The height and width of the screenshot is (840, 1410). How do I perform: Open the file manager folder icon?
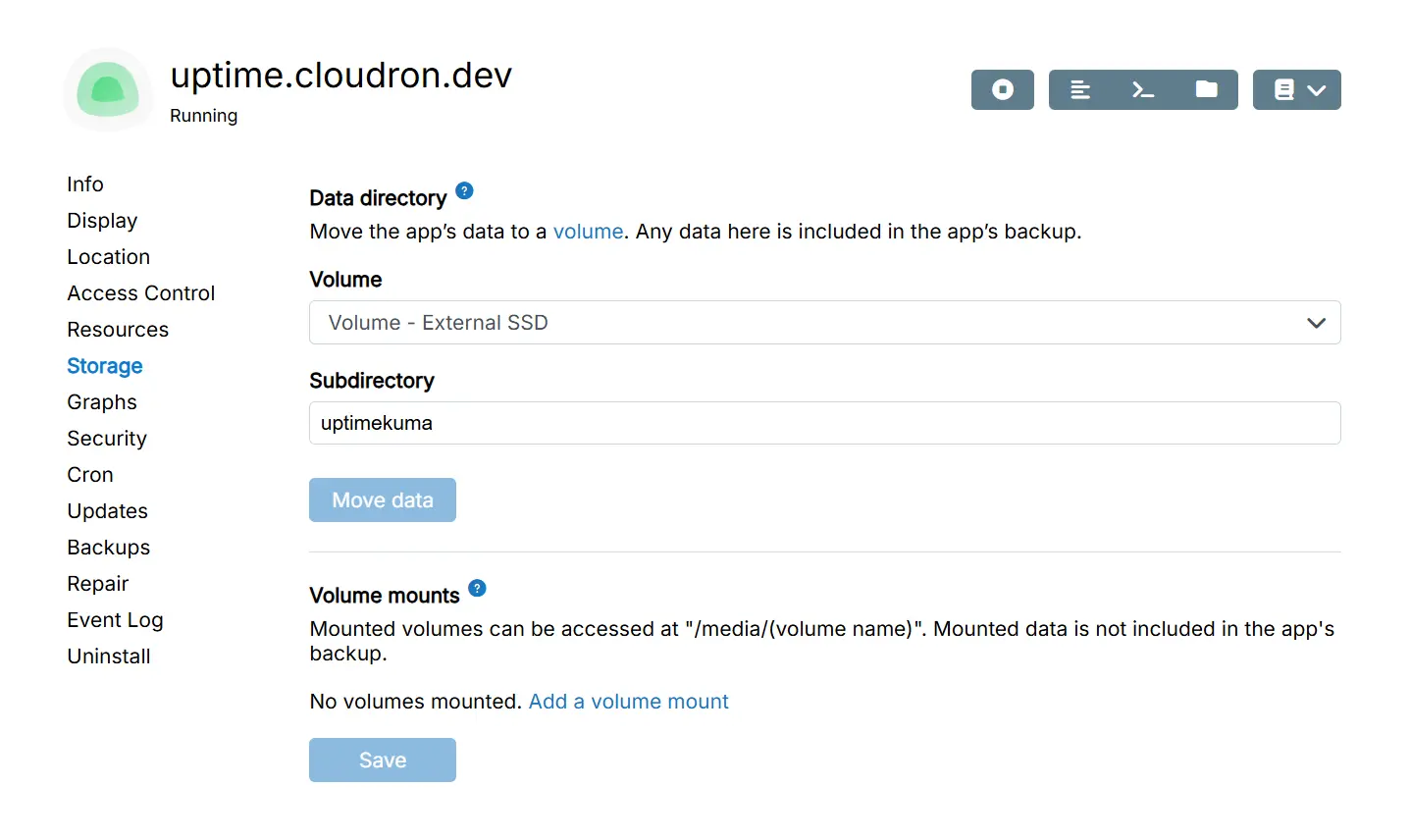1206,90
